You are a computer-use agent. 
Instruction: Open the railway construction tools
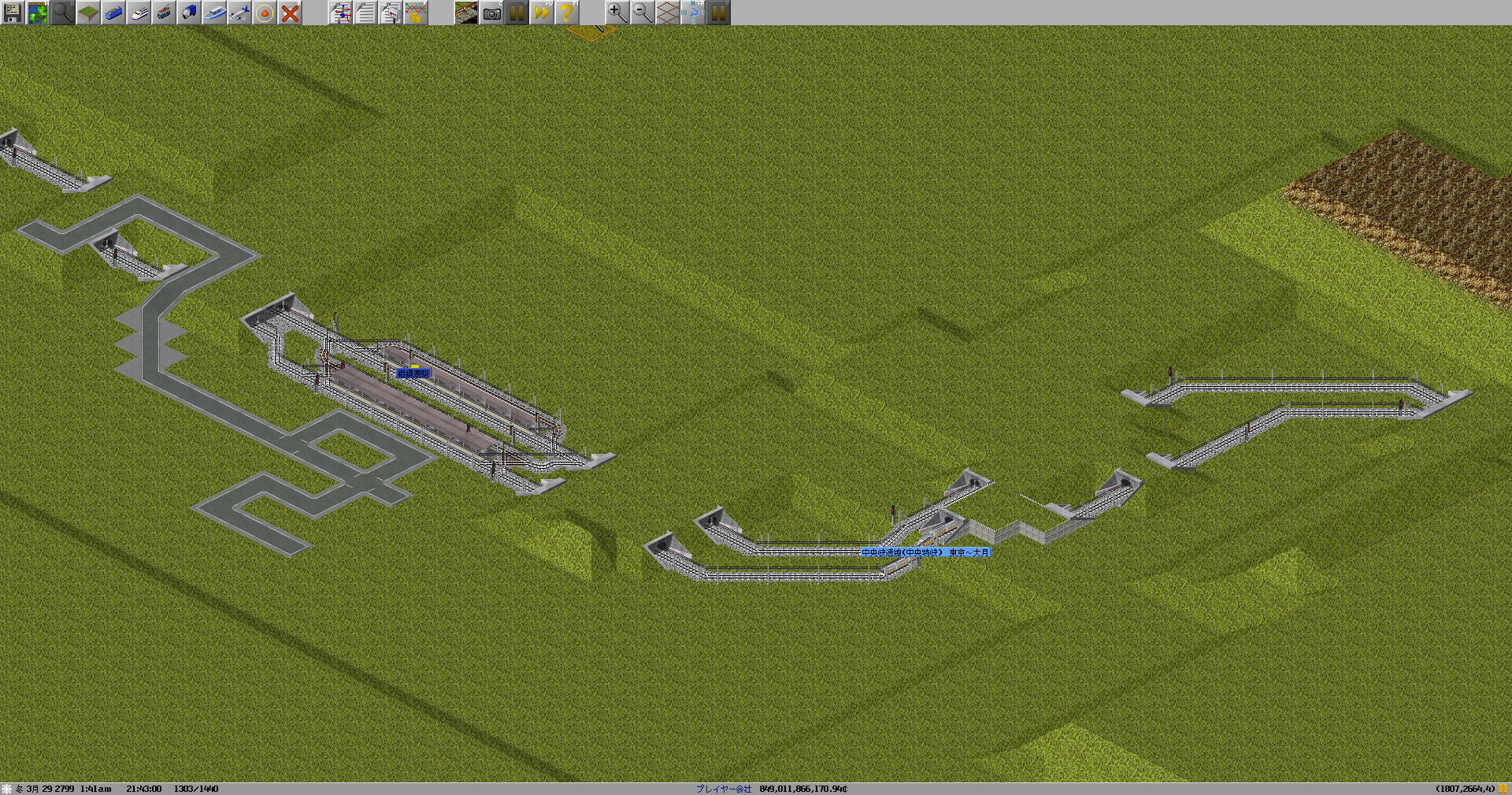113,13
